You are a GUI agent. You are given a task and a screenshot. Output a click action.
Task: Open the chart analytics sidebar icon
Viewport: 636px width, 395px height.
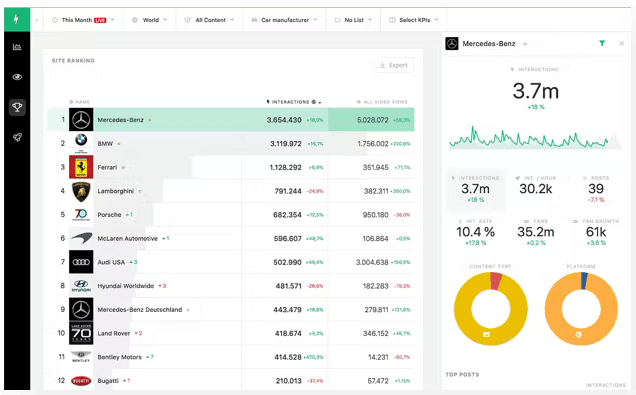[x=17, y=47]
